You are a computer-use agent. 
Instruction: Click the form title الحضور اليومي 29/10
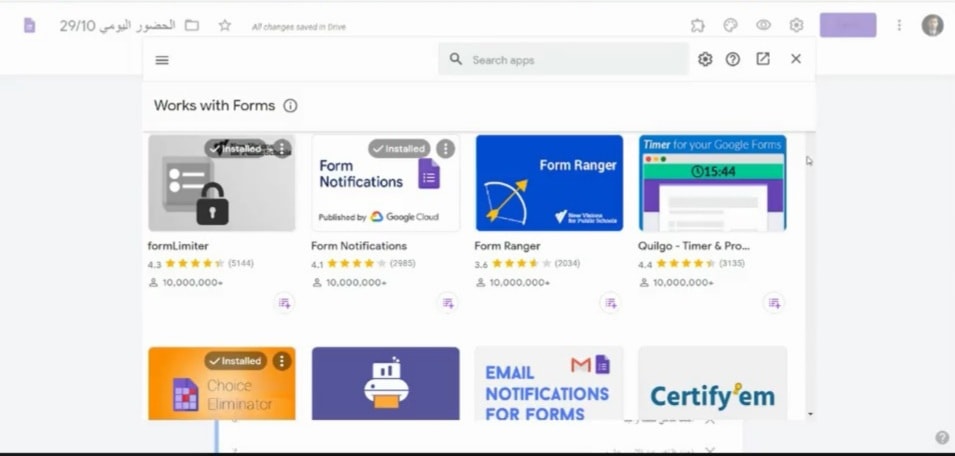pos(118,26)
